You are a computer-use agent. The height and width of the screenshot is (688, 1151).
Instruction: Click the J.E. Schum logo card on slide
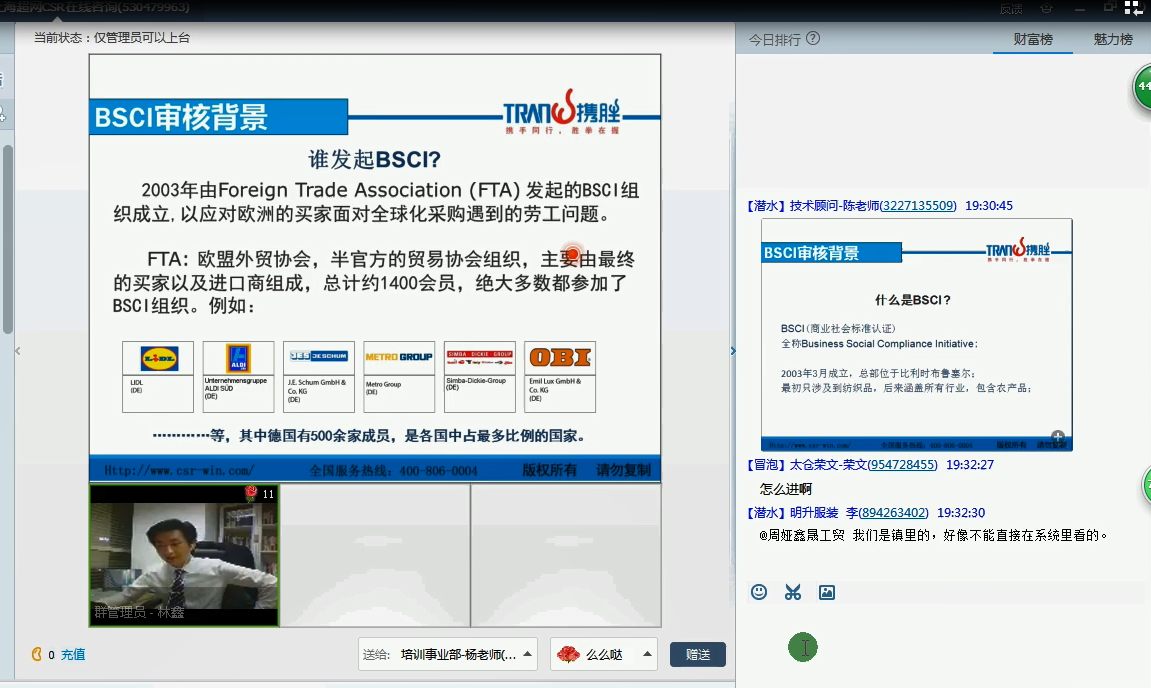319,377
